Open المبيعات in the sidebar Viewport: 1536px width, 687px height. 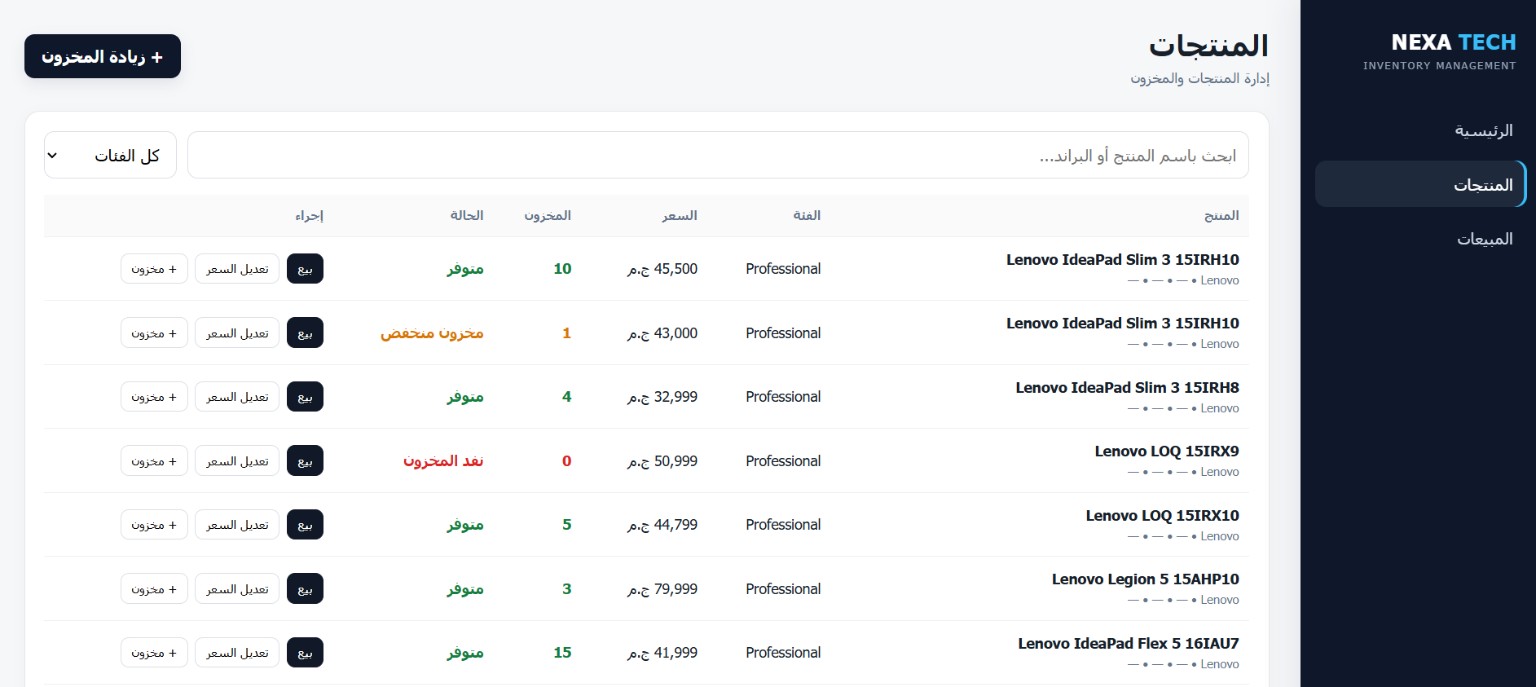tap(1485, 238)
